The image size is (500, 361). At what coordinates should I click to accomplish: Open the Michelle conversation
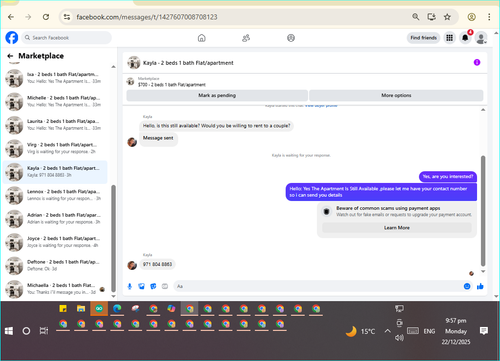55,101
